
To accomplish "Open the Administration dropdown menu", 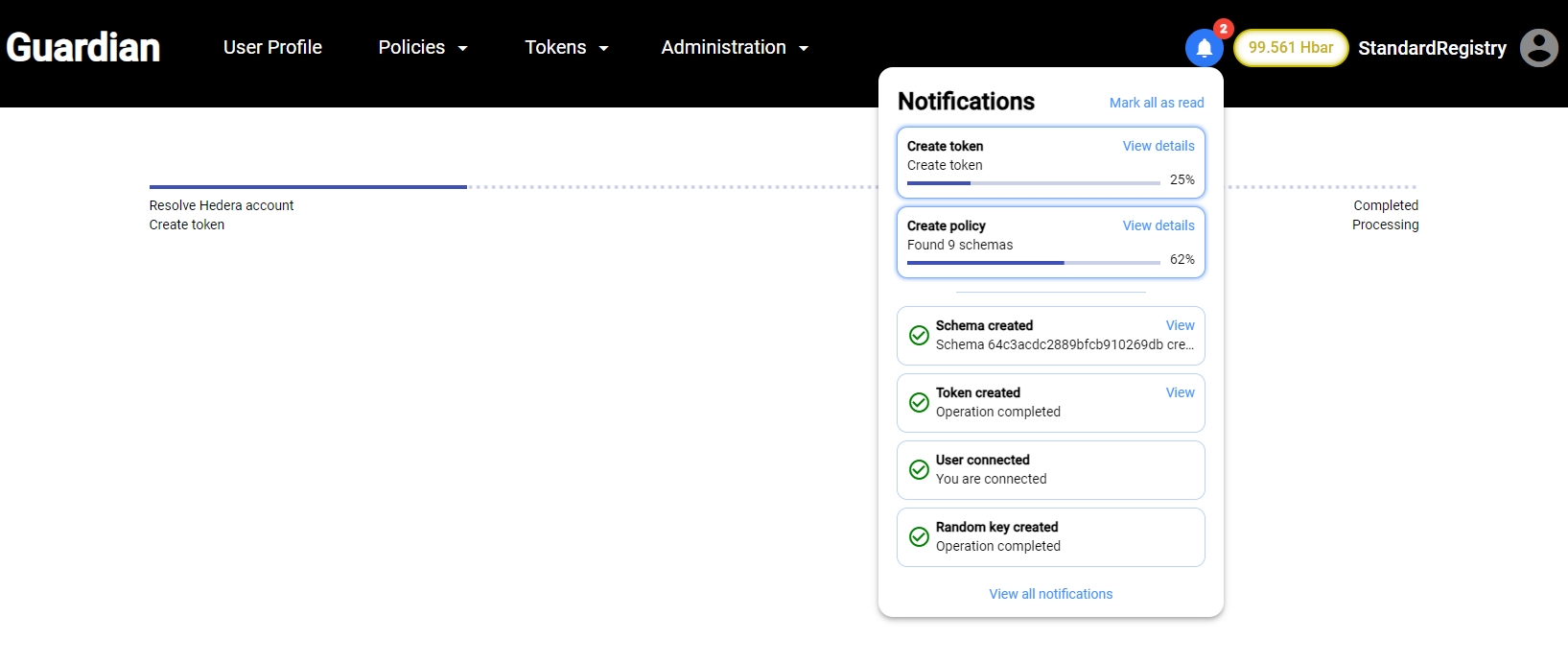I will [x=735, y=48].
